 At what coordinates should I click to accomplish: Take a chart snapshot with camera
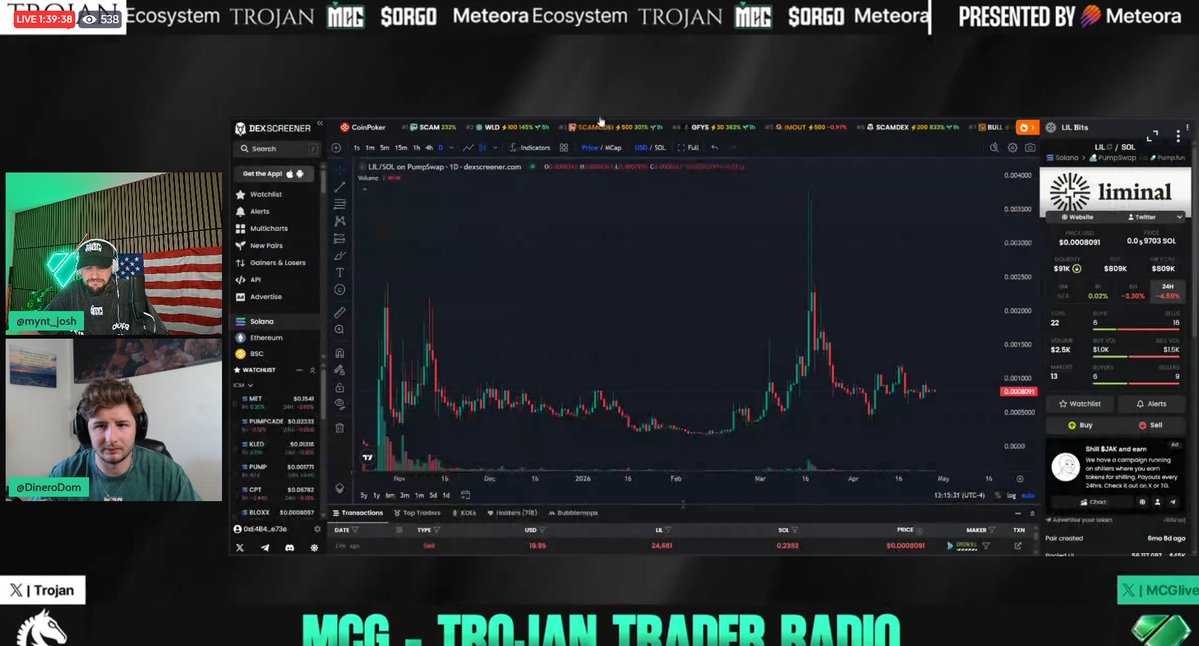click(1030, 148)
